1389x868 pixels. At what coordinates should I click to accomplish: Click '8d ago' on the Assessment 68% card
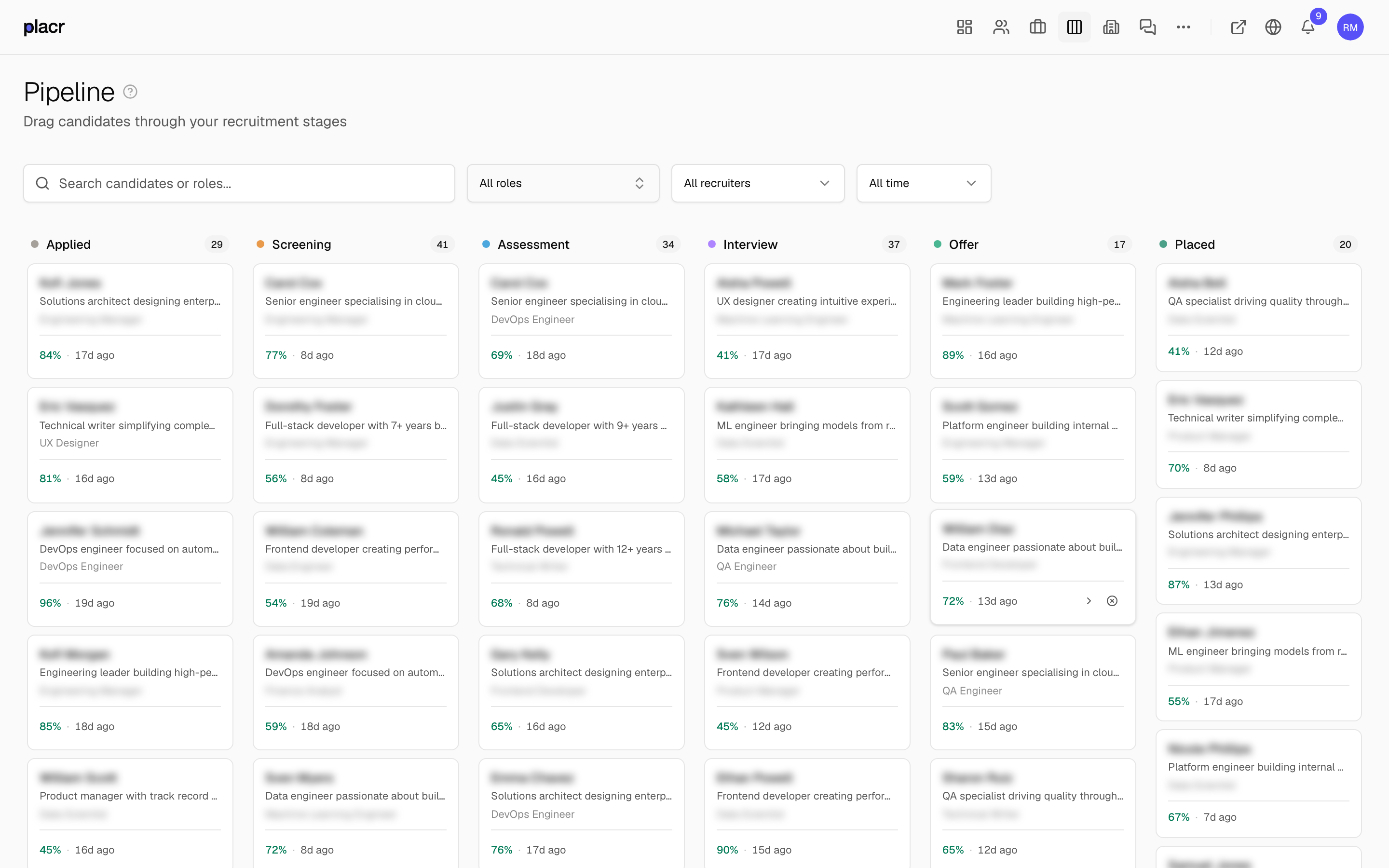(543, 603)
